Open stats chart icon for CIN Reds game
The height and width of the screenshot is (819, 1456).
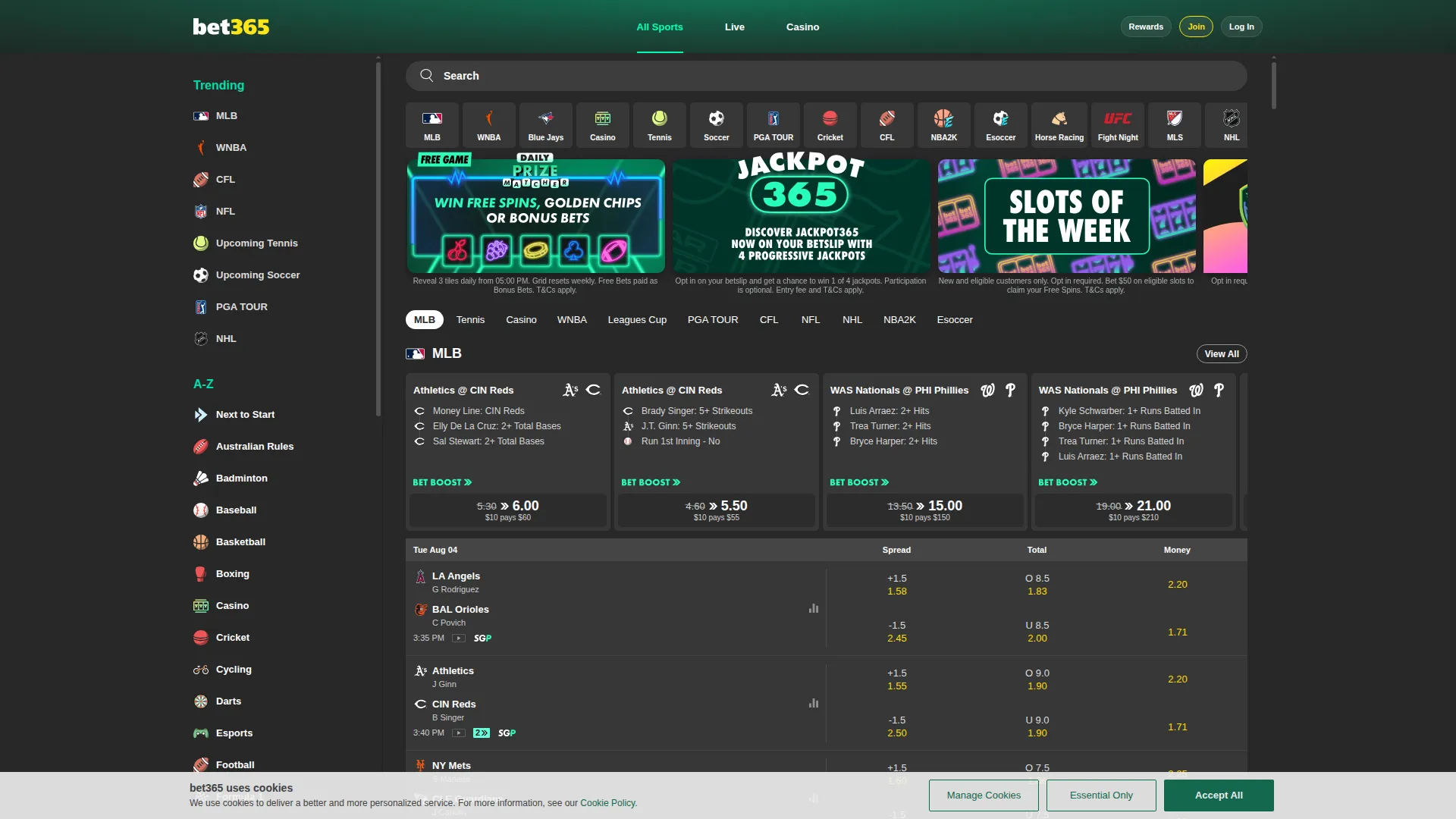[x=814, y=703]
